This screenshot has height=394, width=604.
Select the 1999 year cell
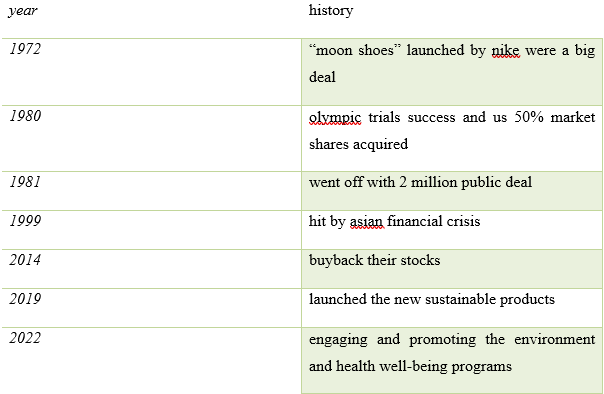(151, 230)
